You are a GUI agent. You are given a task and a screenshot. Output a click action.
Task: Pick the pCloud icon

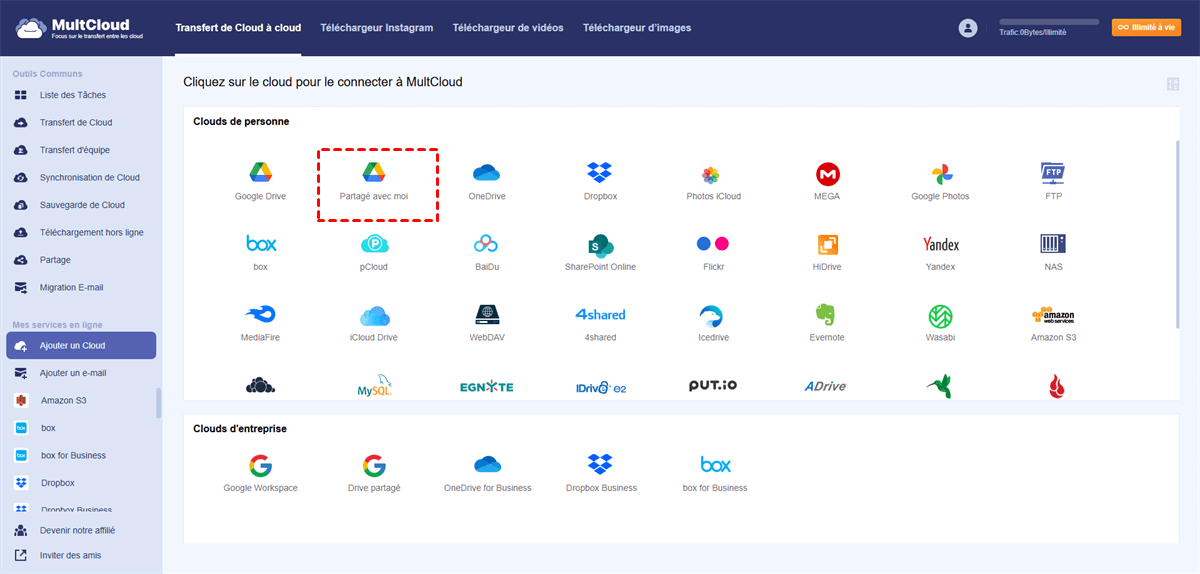pyautogui.click(x=374, y=244)
